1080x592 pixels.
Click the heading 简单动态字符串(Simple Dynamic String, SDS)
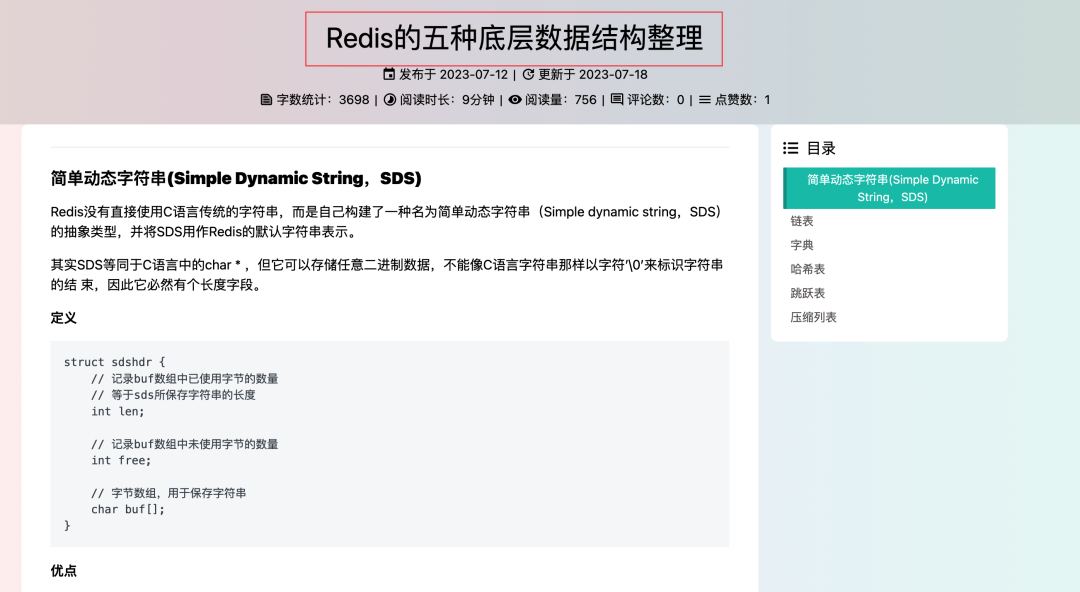(236, 178)
